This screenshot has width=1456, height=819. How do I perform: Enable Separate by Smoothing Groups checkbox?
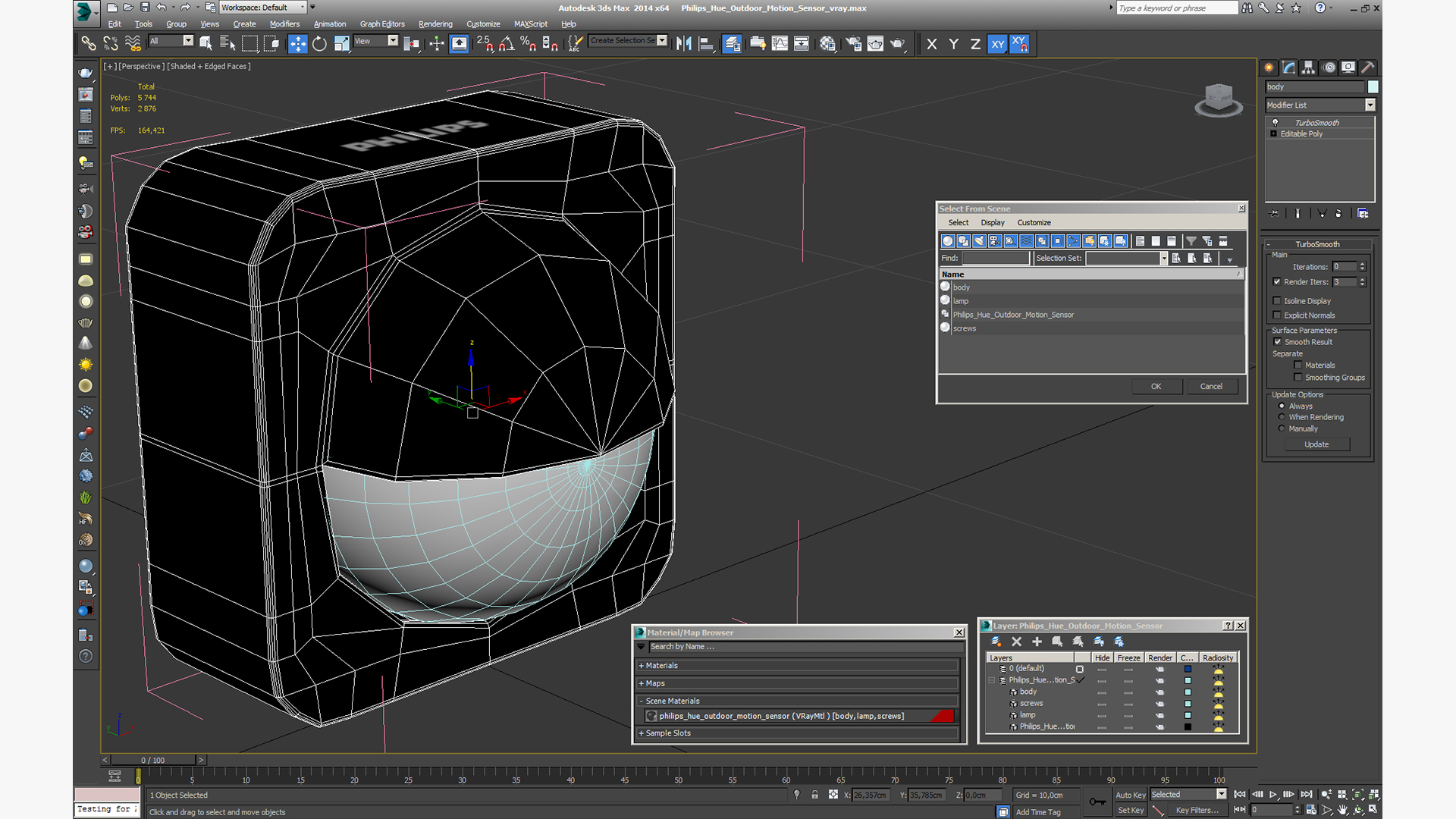pyautogui.click(x=1298, y=377)
